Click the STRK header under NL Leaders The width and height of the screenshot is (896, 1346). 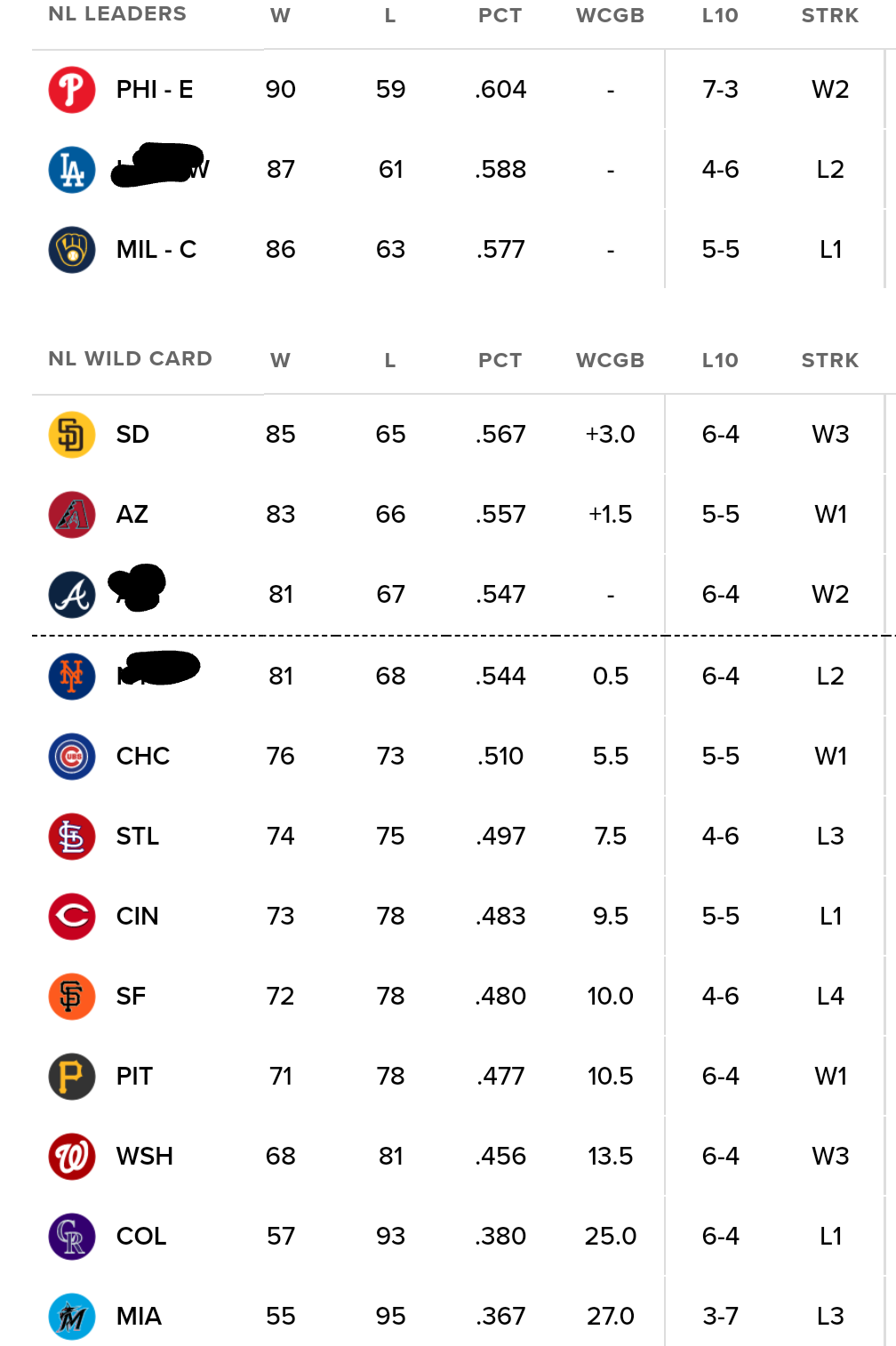tap(829, 15)
